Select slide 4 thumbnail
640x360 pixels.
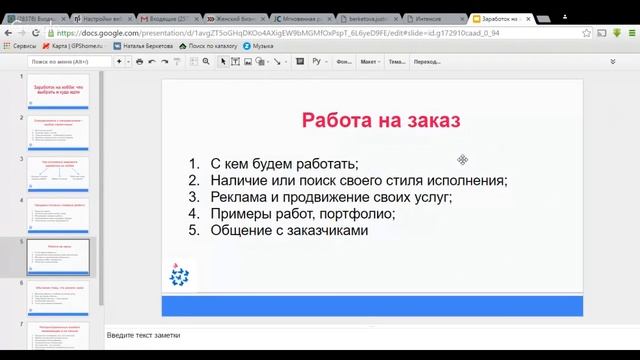[x=58, y=216]
